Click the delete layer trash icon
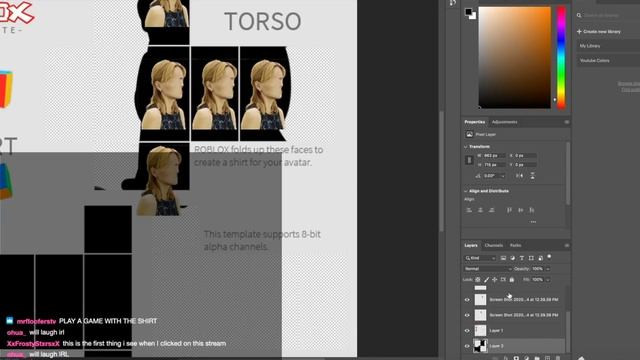The width and height of the screenshot is (640, 360). pyautogui.click(x=558, y=358)
